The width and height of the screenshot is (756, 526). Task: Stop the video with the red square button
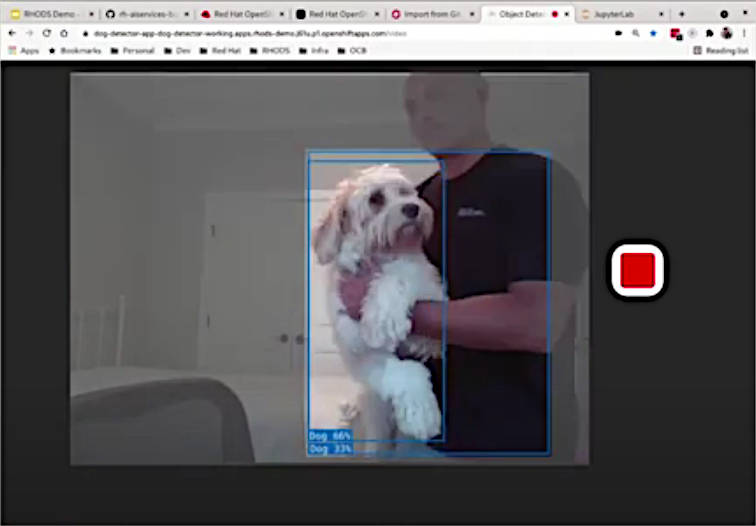(x=637, y=270)
